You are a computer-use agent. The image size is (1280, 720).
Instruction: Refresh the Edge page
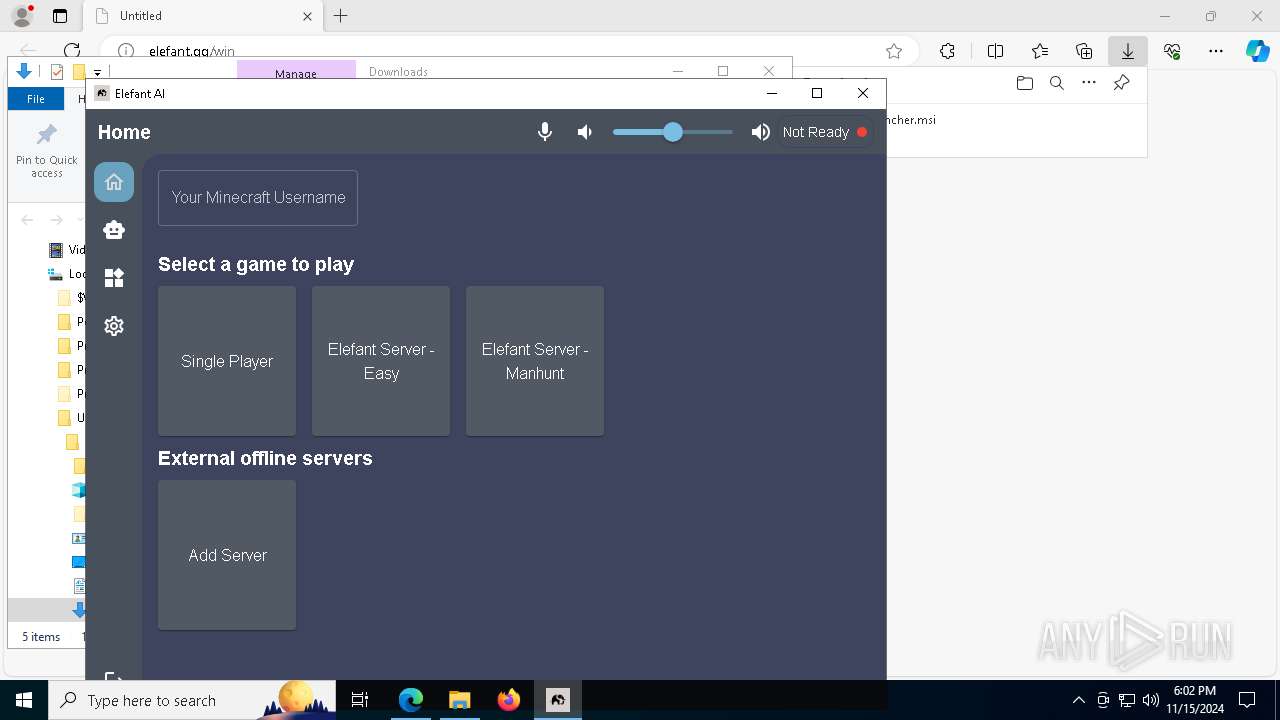coord(72,51)
